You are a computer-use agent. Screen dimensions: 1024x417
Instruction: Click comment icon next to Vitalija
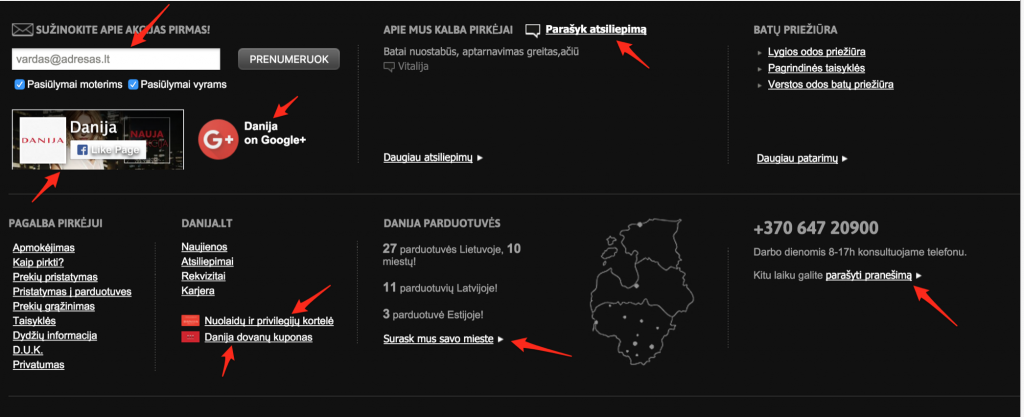[x=389, y=67]
